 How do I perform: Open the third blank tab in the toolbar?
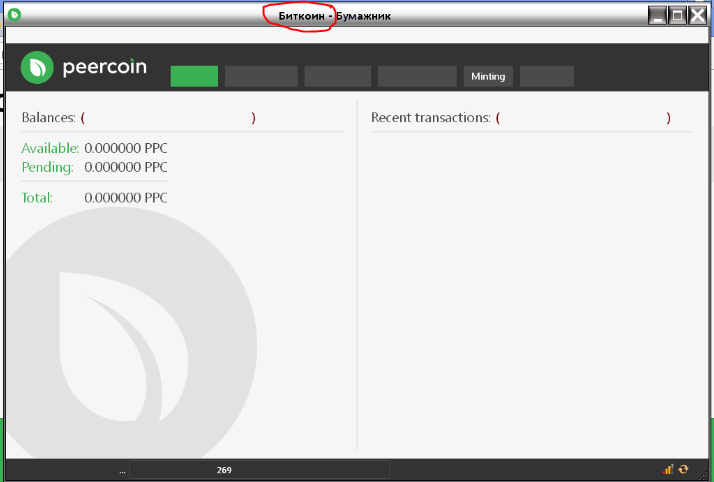(x=337, y=76)
